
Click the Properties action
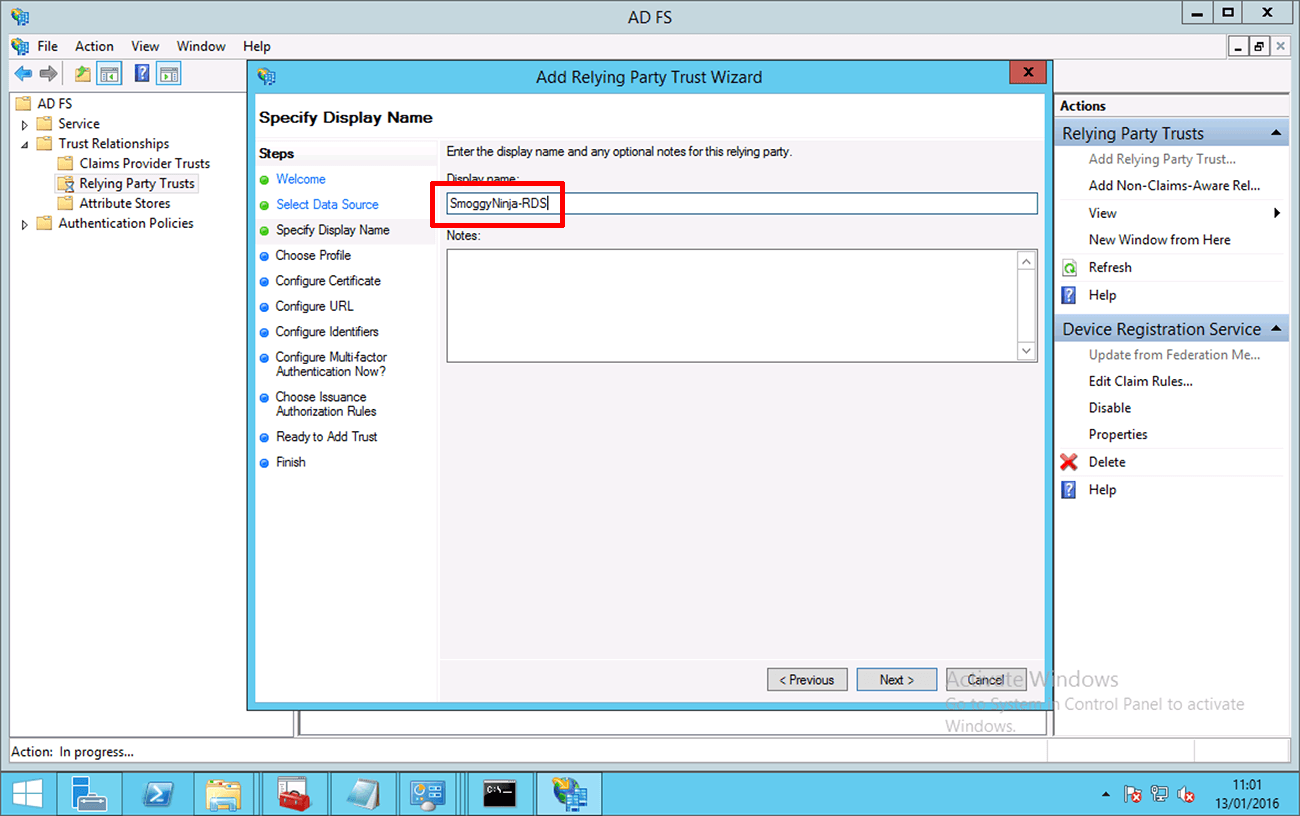coord(1118,435)
